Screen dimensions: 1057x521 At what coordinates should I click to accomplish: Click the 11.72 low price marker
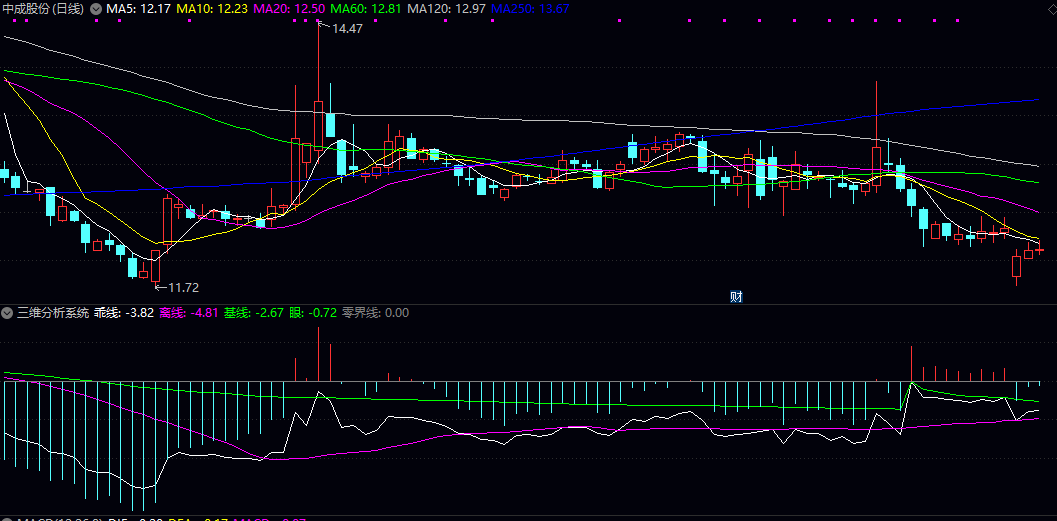(x=182, y=287)
